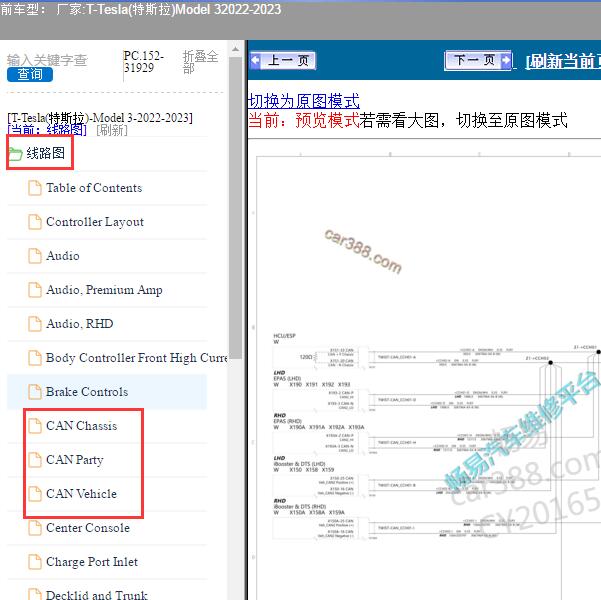Image resolution: width=601 pixels, height=600 pixels.
Task: Go to previous page with 上一页
Action: (x=282, y=61)
